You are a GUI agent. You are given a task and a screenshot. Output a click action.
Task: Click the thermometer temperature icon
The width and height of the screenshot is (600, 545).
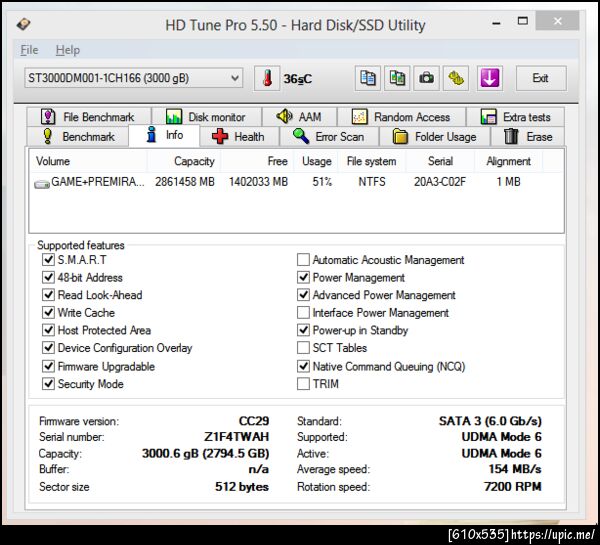pos(267,78)
